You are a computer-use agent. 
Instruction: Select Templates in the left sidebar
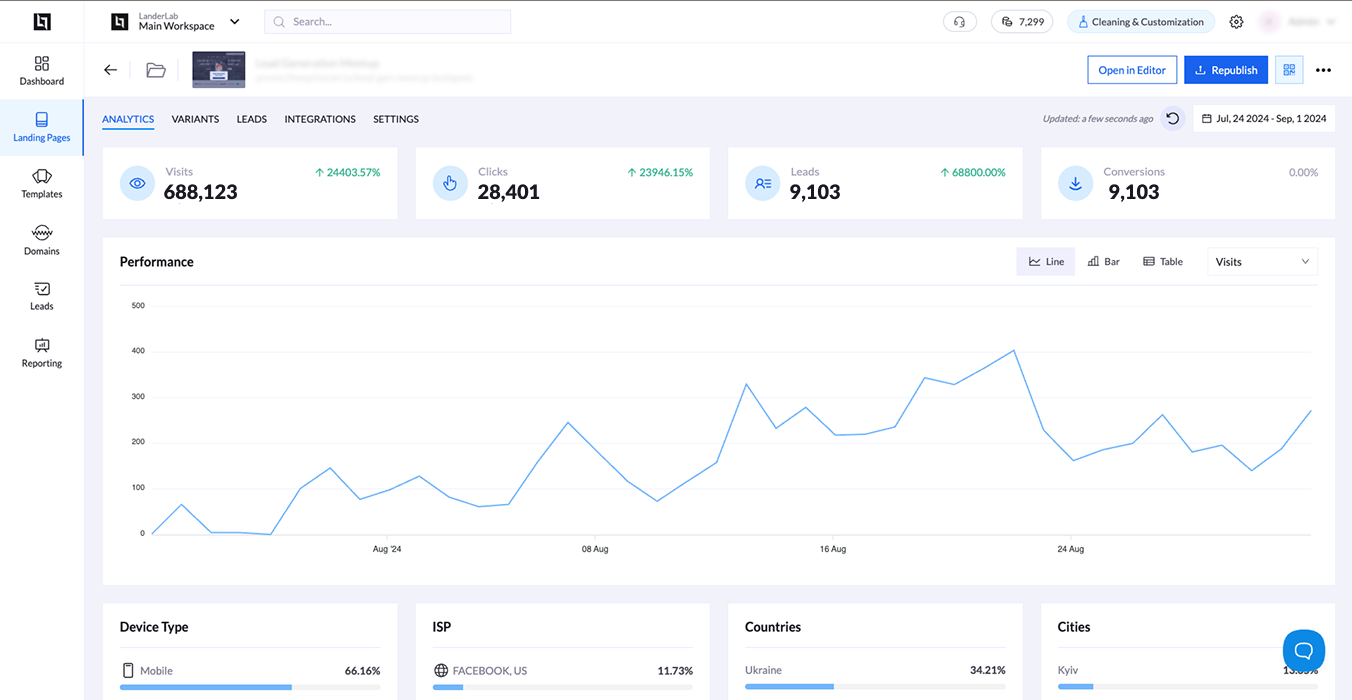(x=41, y=184)
